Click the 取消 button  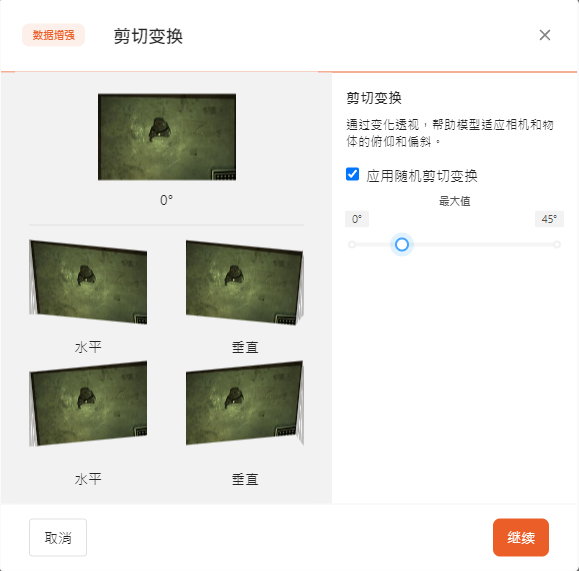pyautogui.click(x=58, y=537)
